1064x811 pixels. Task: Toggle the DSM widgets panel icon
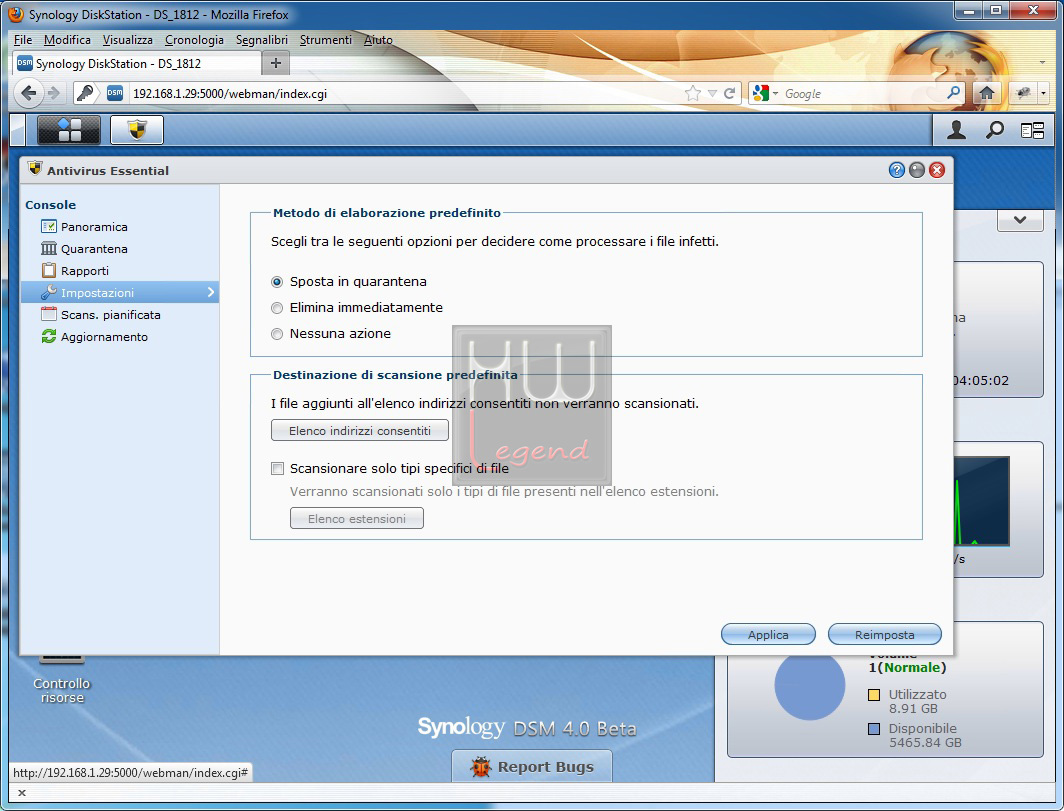click(x=1032, y=130)
